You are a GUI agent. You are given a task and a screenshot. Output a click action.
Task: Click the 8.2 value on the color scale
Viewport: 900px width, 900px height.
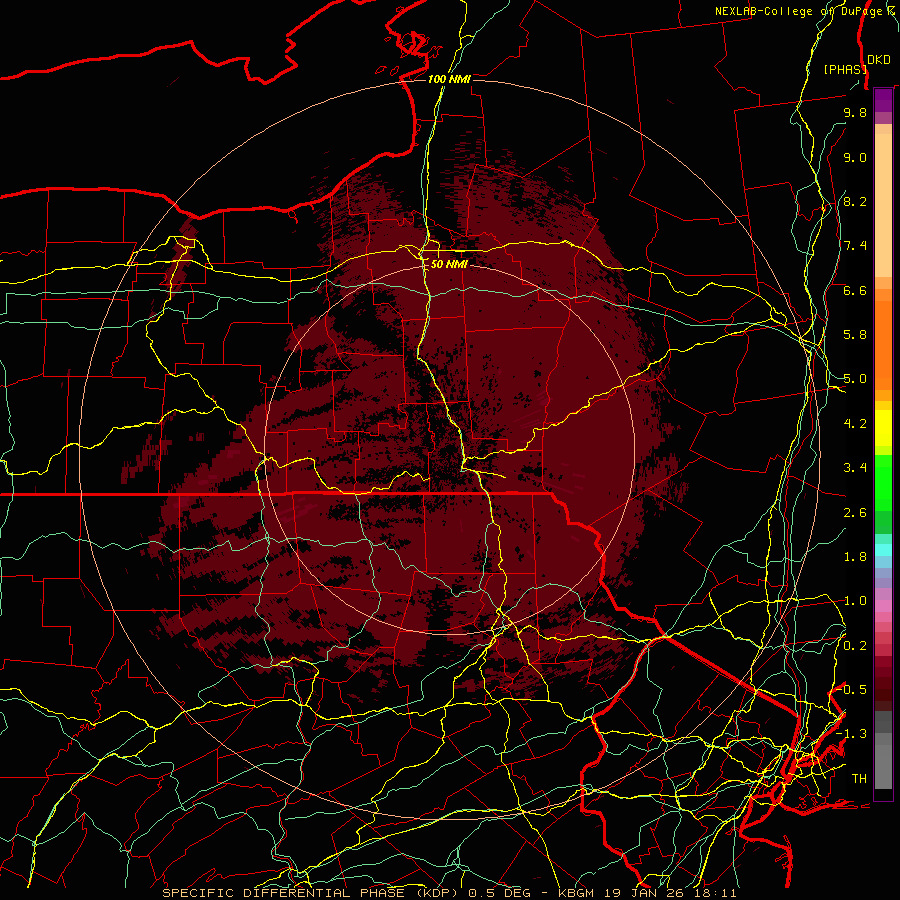coord(855,201)
